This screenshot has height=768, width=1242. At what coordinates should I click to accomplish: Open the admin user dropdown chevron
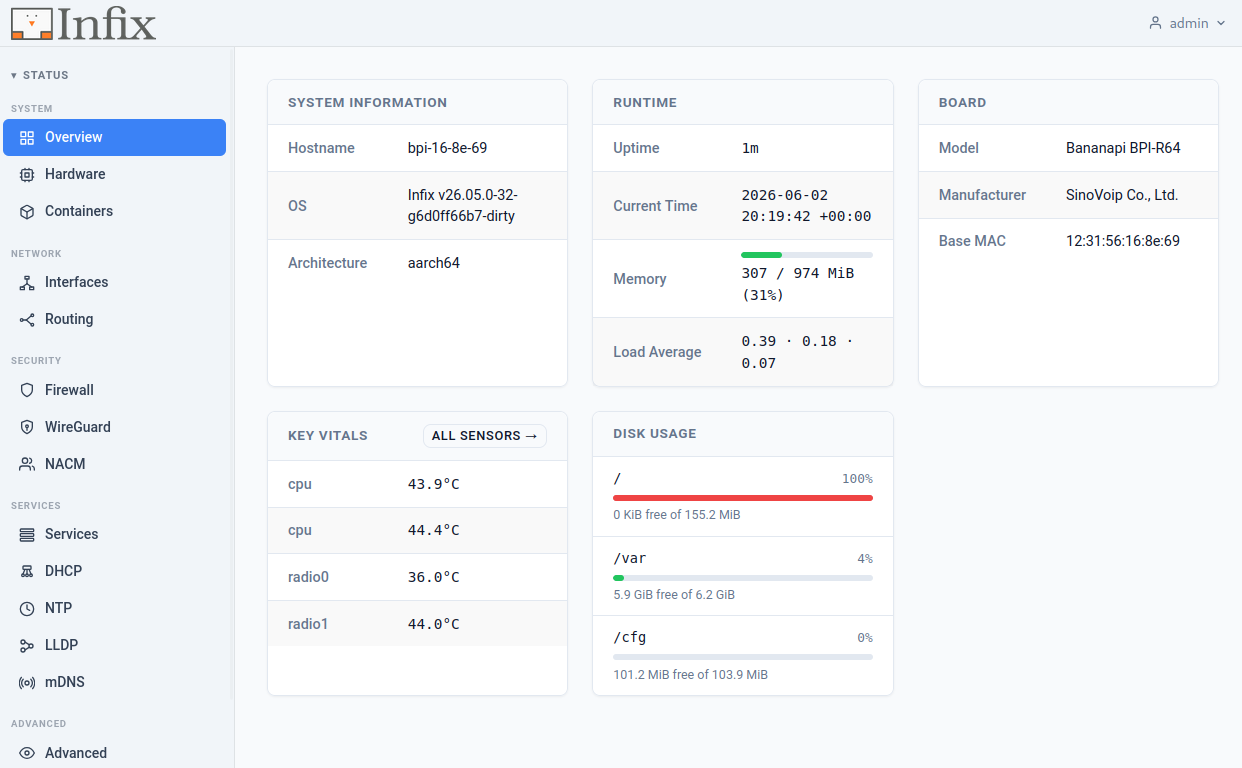pos(1220,23)
